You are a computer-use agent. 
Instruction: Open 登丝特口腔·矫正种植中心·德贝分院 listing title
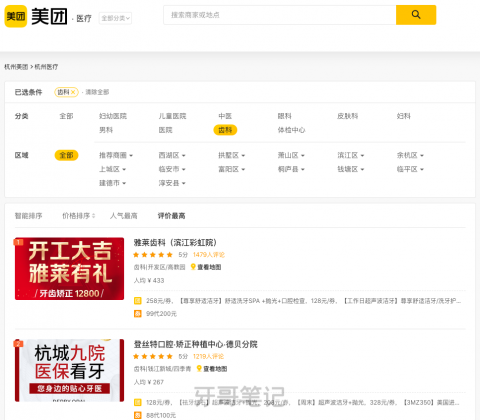click(x=195, y=344)
